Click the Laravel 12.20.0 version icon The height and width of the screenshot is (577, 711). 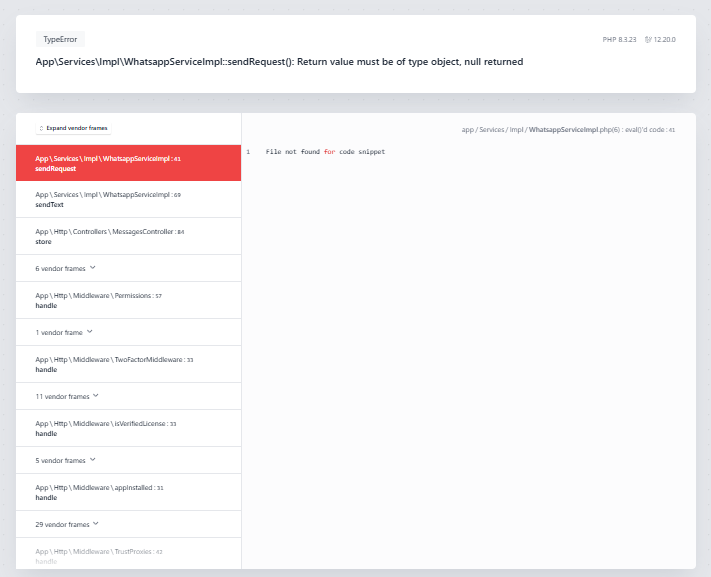click(x=648, y=40)
